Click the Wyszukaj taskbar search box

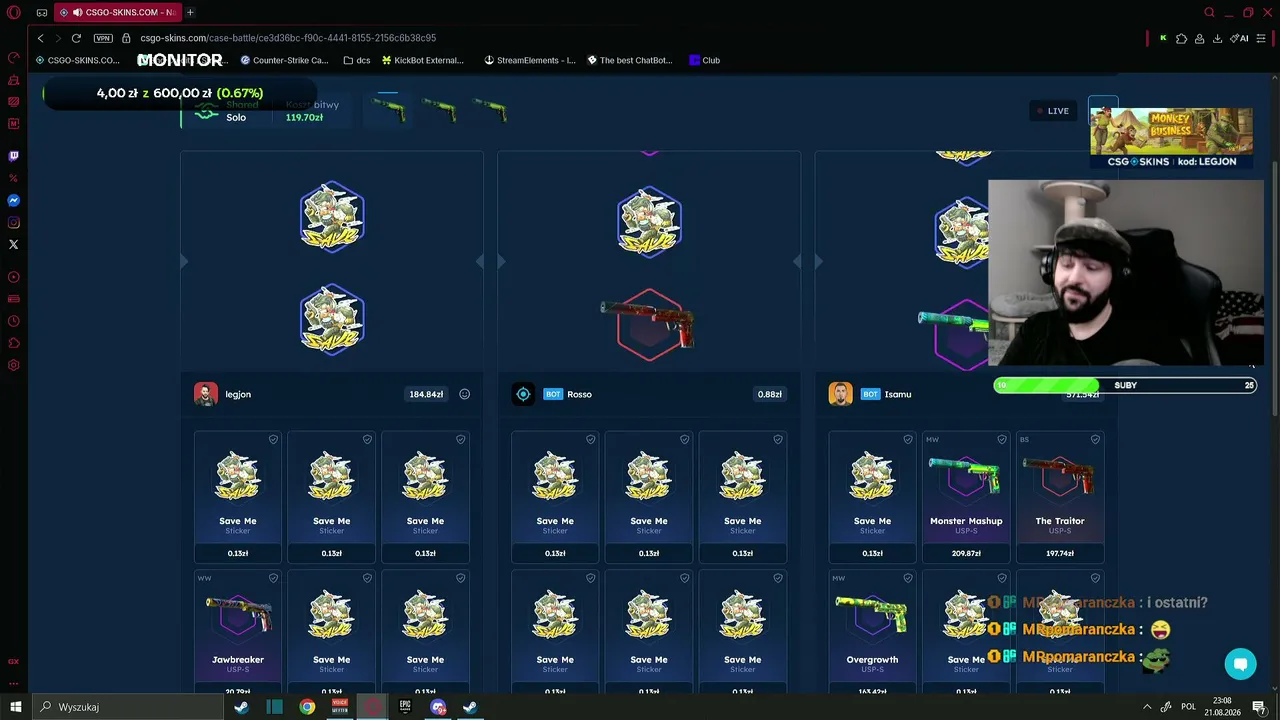[x=128, y=707]
